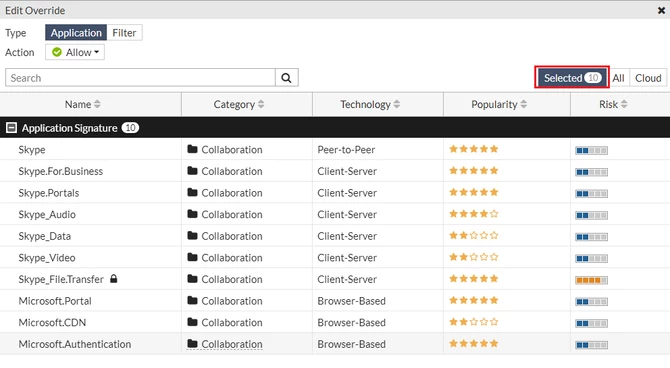
Task: Switch to the Cloud applications tab
Action: pos(648,78)
